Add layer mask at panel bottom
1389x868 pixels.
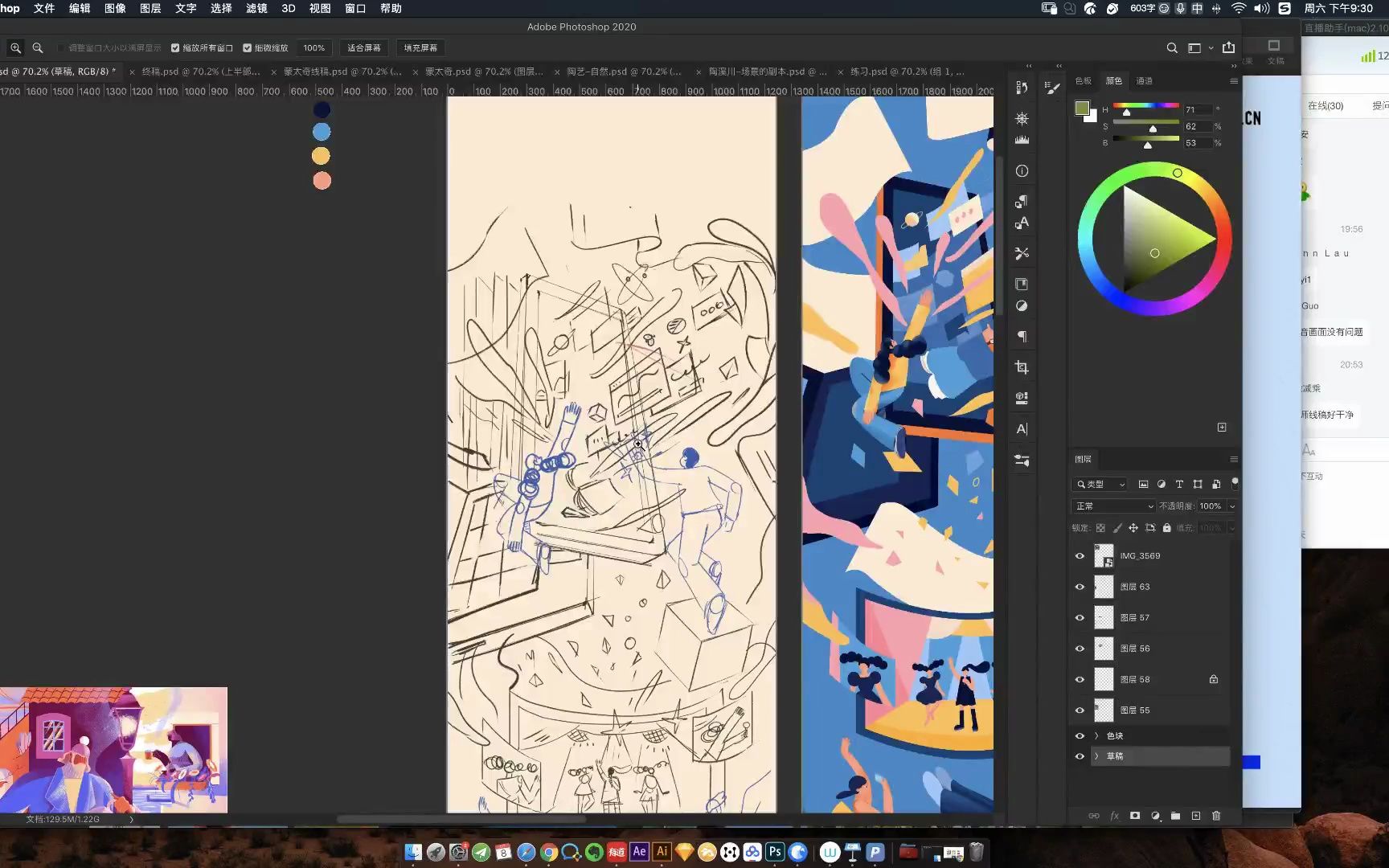point(1135,816)
